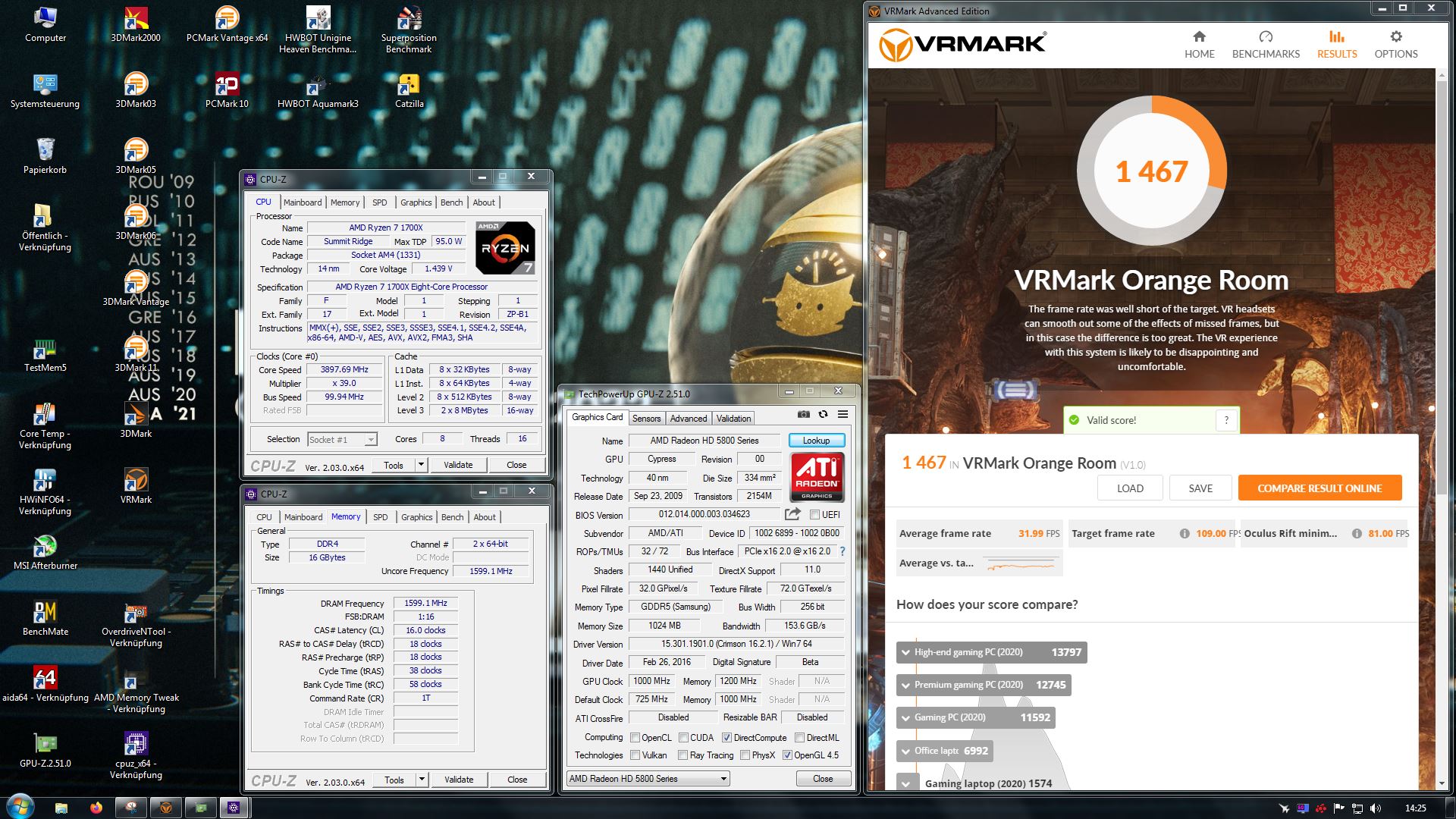Click the Windows Start button
The height and width of the screenshot is (819, 1456).
coord(19,807)
